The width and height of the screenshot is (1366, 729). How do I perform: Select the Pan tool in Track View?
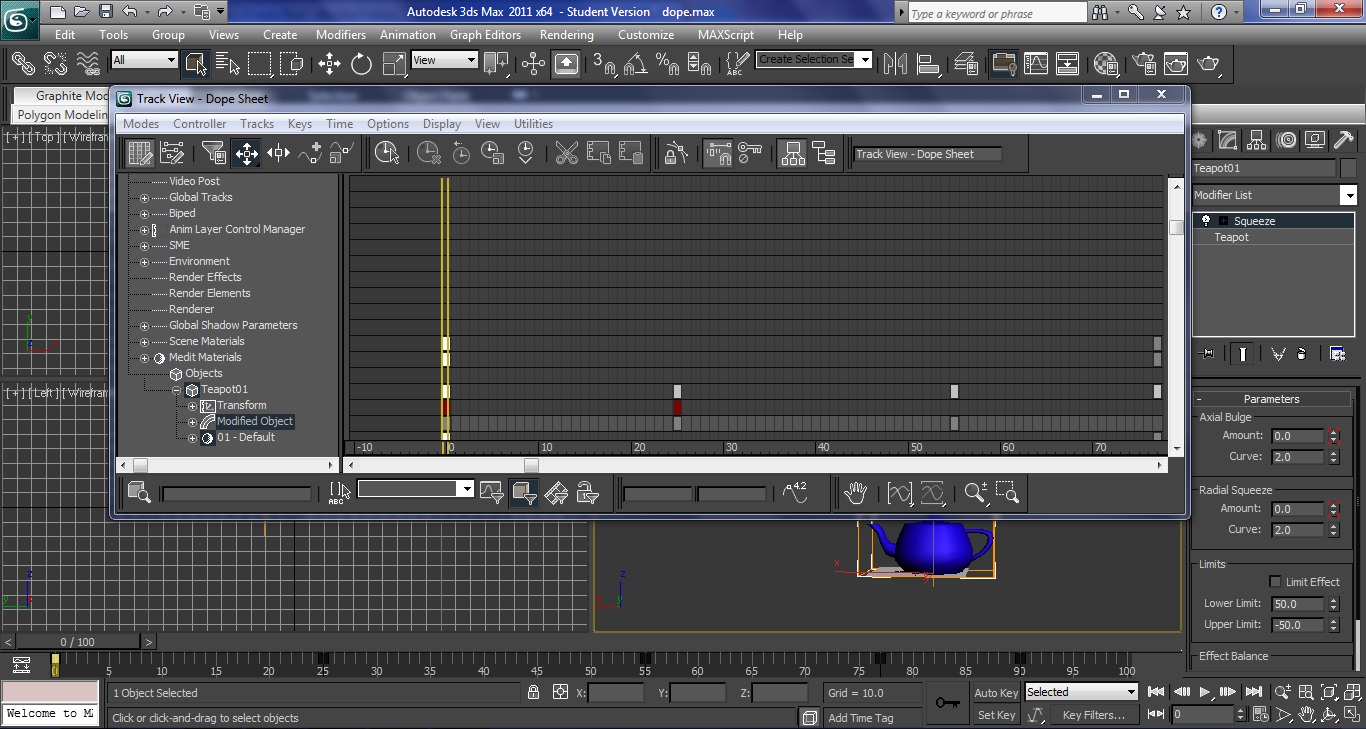(x=857, y=492)
